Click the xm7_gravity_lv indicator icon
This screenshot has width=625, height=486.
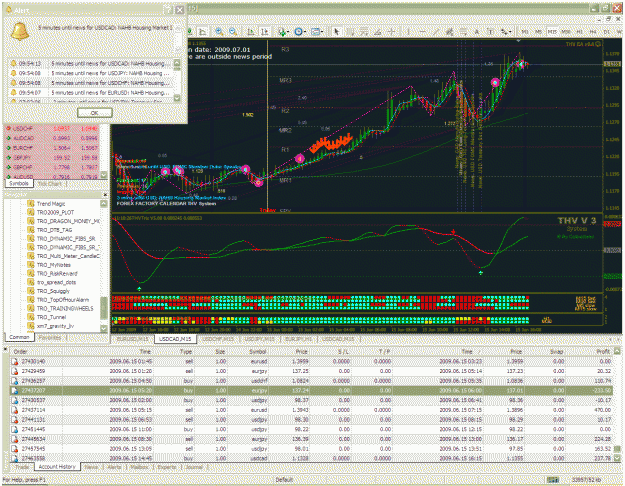pyautogui.click(x=31, y=326)
